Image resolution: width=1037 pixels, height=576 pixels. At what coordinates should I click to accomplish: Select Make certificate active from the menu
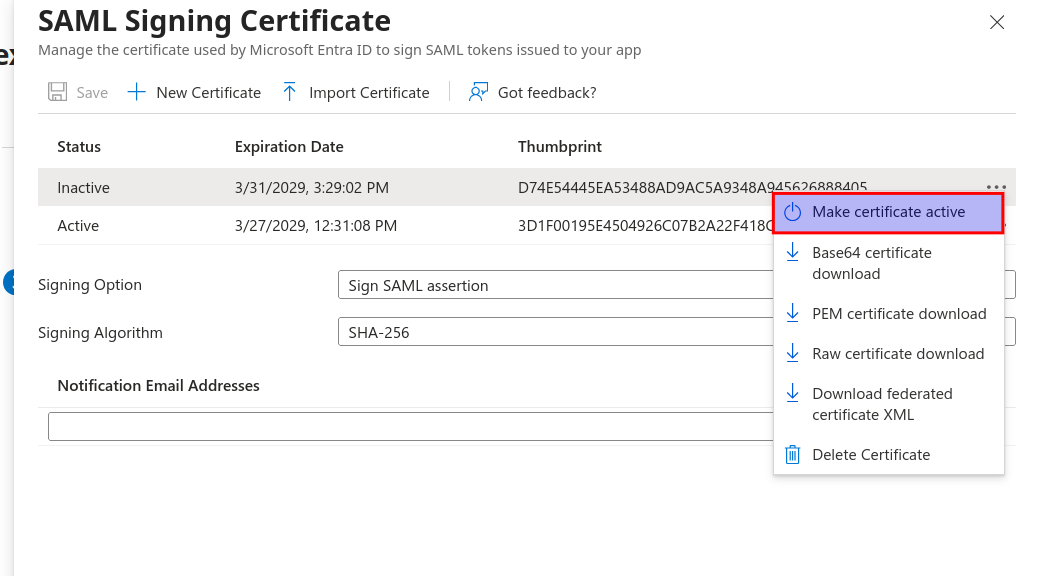pos(887,211)
